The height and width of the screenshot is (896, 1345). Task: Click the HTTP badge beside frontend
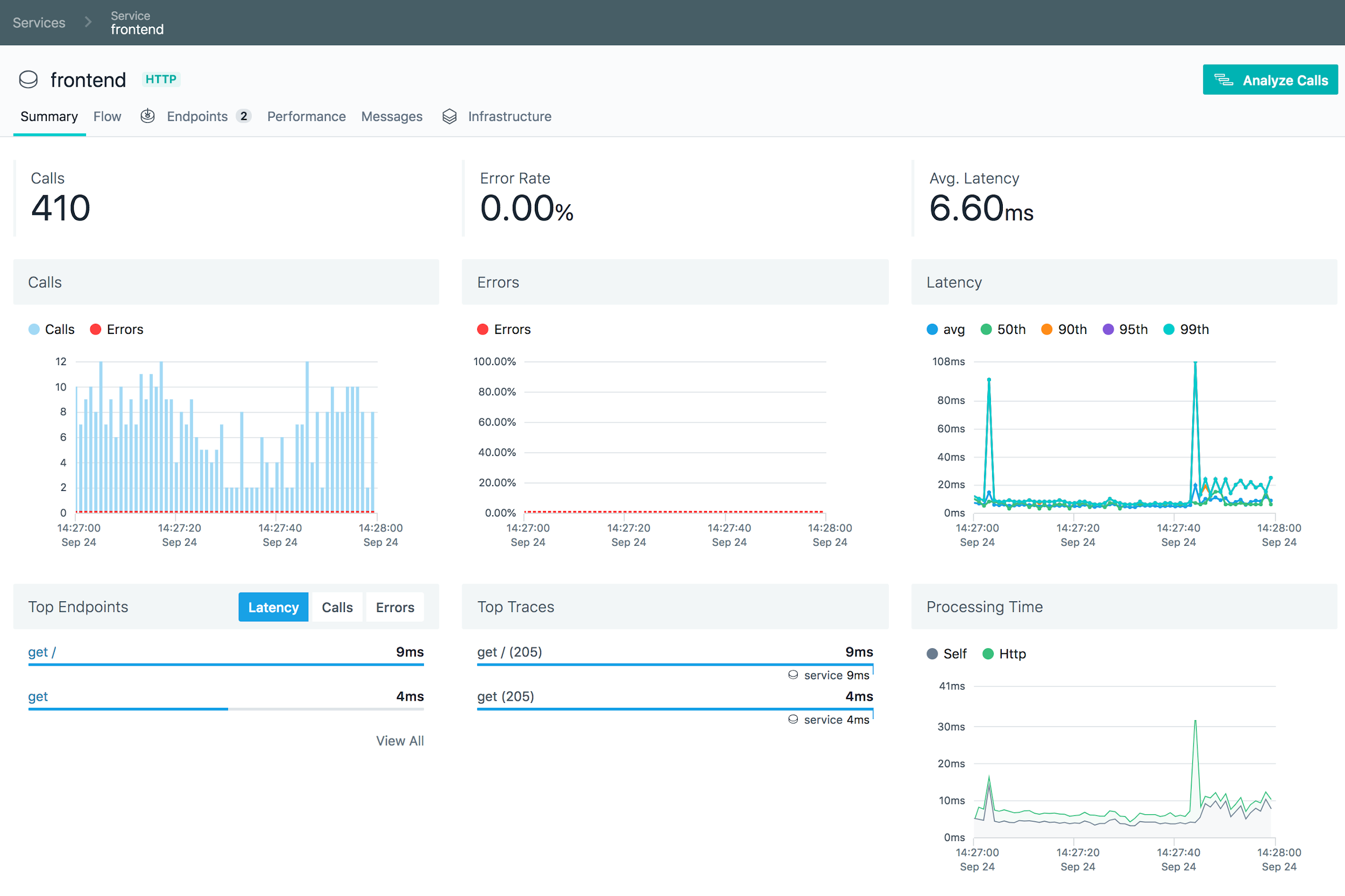[x=161, y=79]
